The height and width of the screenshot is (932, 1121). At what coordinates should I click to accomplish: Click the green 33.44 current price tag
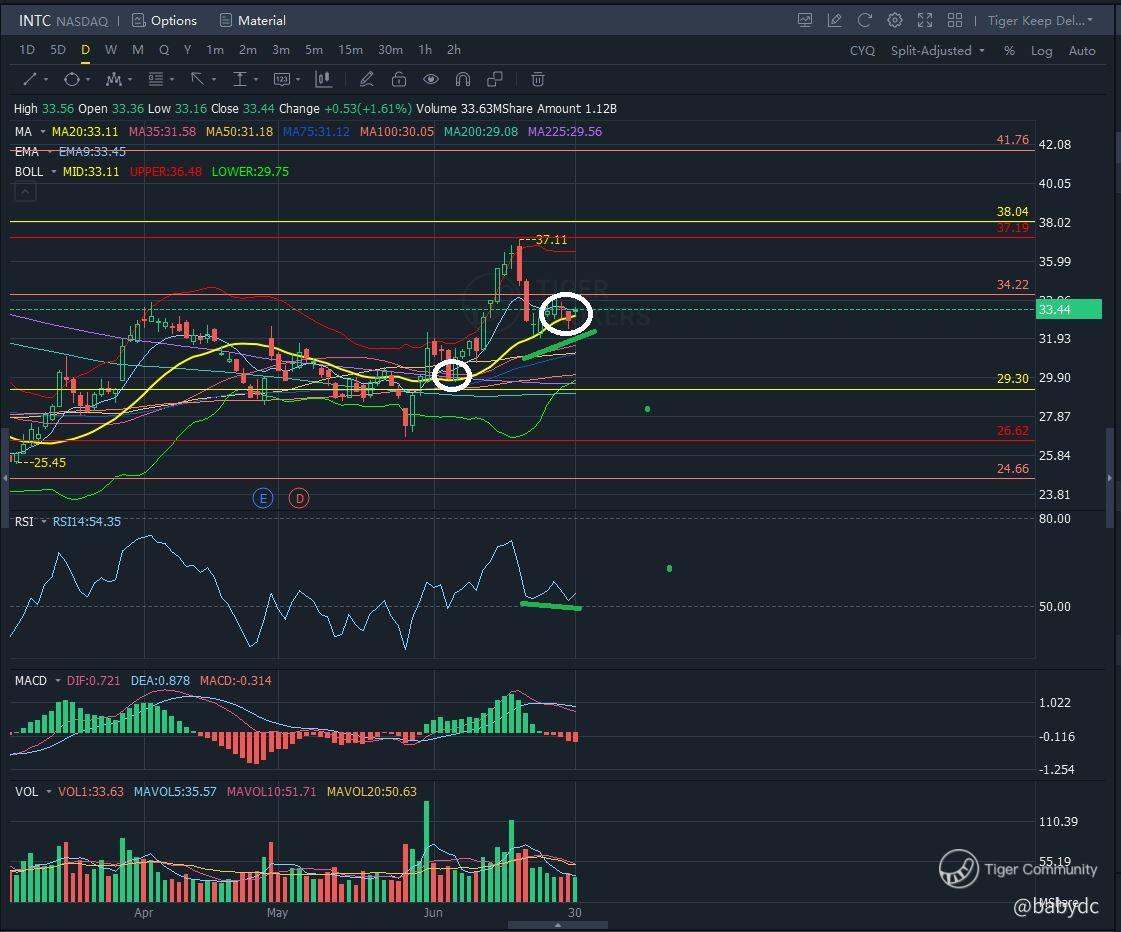click(x=1069, y=309)
